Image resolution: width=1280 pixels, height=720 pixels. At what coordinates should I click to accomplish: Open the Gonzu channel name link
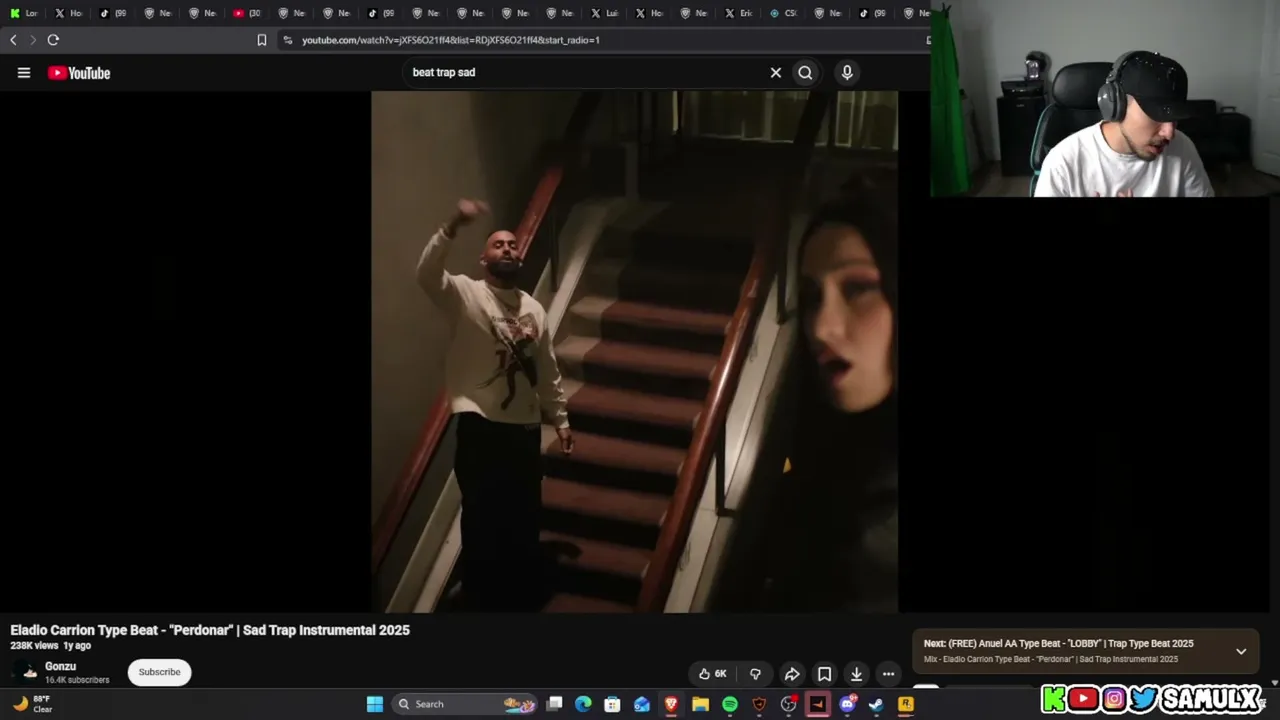[60, 666]
